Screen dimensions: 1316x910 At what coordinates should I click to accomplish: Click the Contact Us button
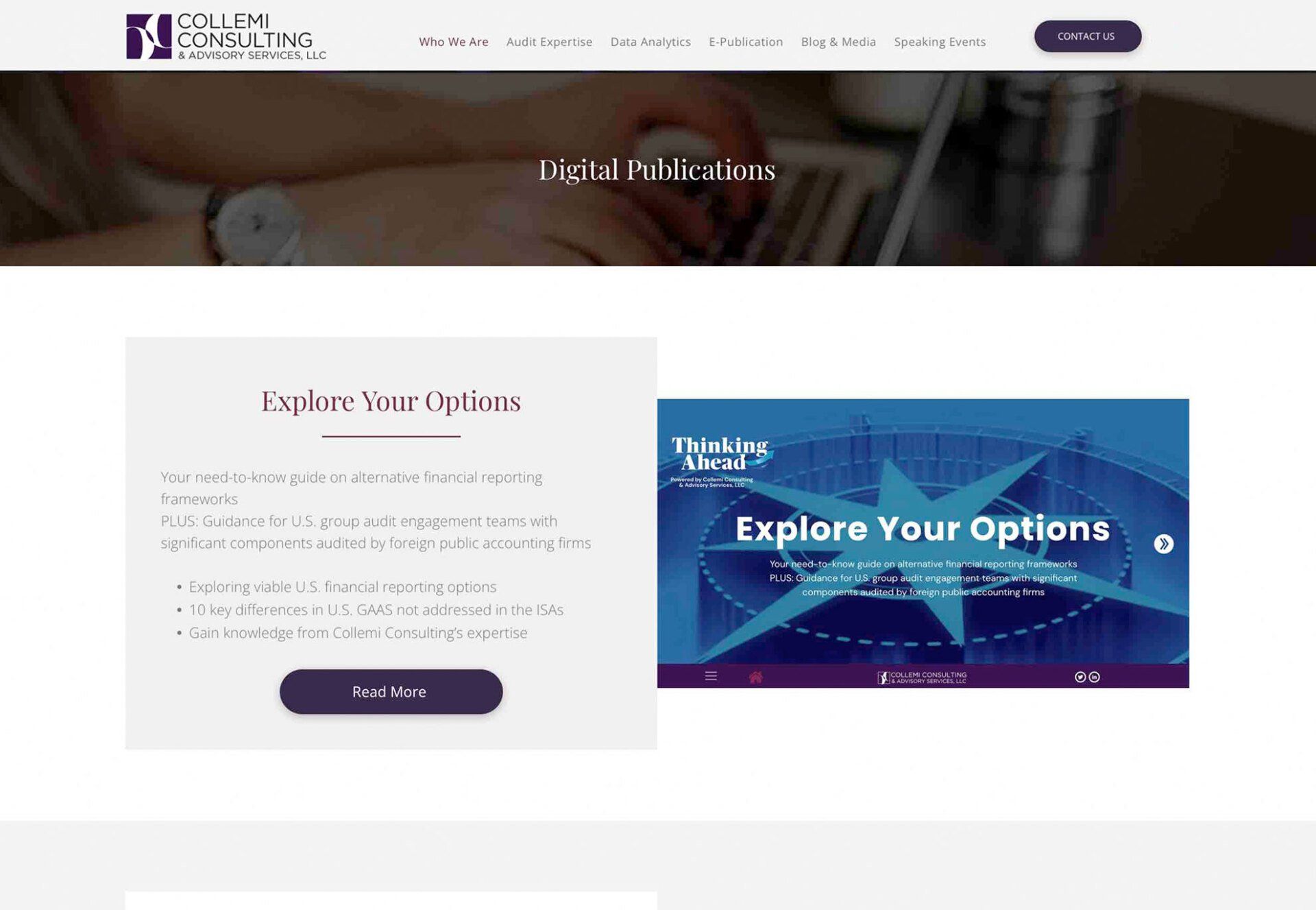pos(1087,36)
